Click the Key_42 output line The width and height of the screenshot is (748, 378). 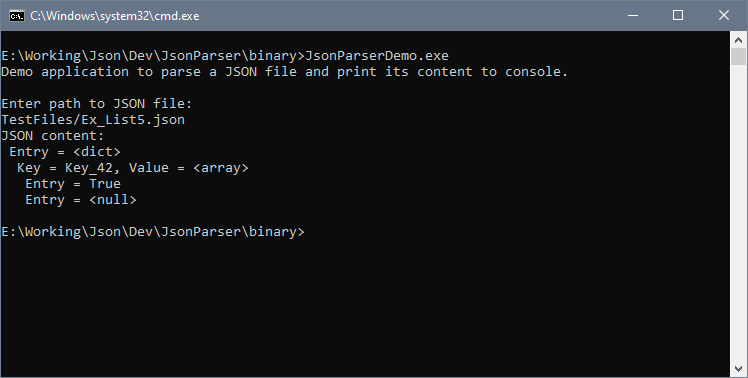[x=133, y=168]
